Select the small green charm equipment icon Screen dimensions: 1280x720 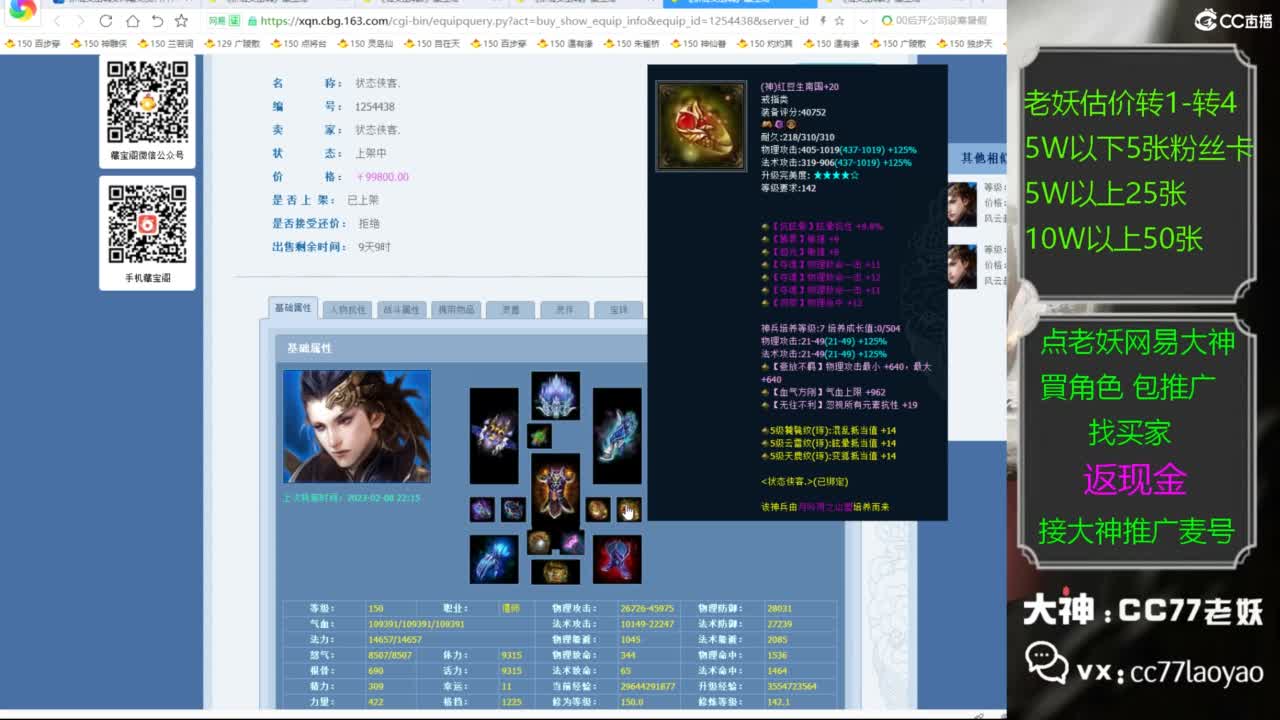[539, 436]
